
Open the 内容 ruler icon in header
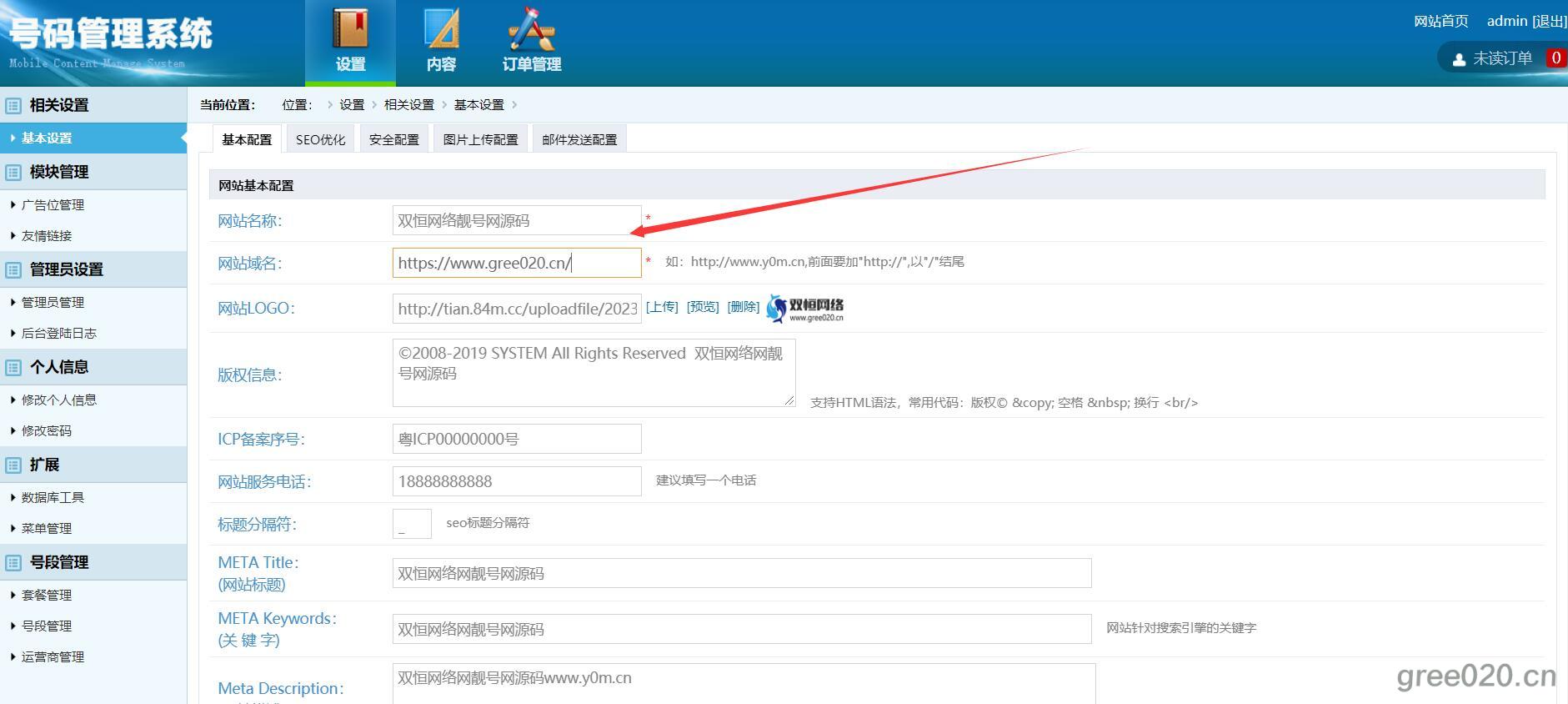point(441,29)
